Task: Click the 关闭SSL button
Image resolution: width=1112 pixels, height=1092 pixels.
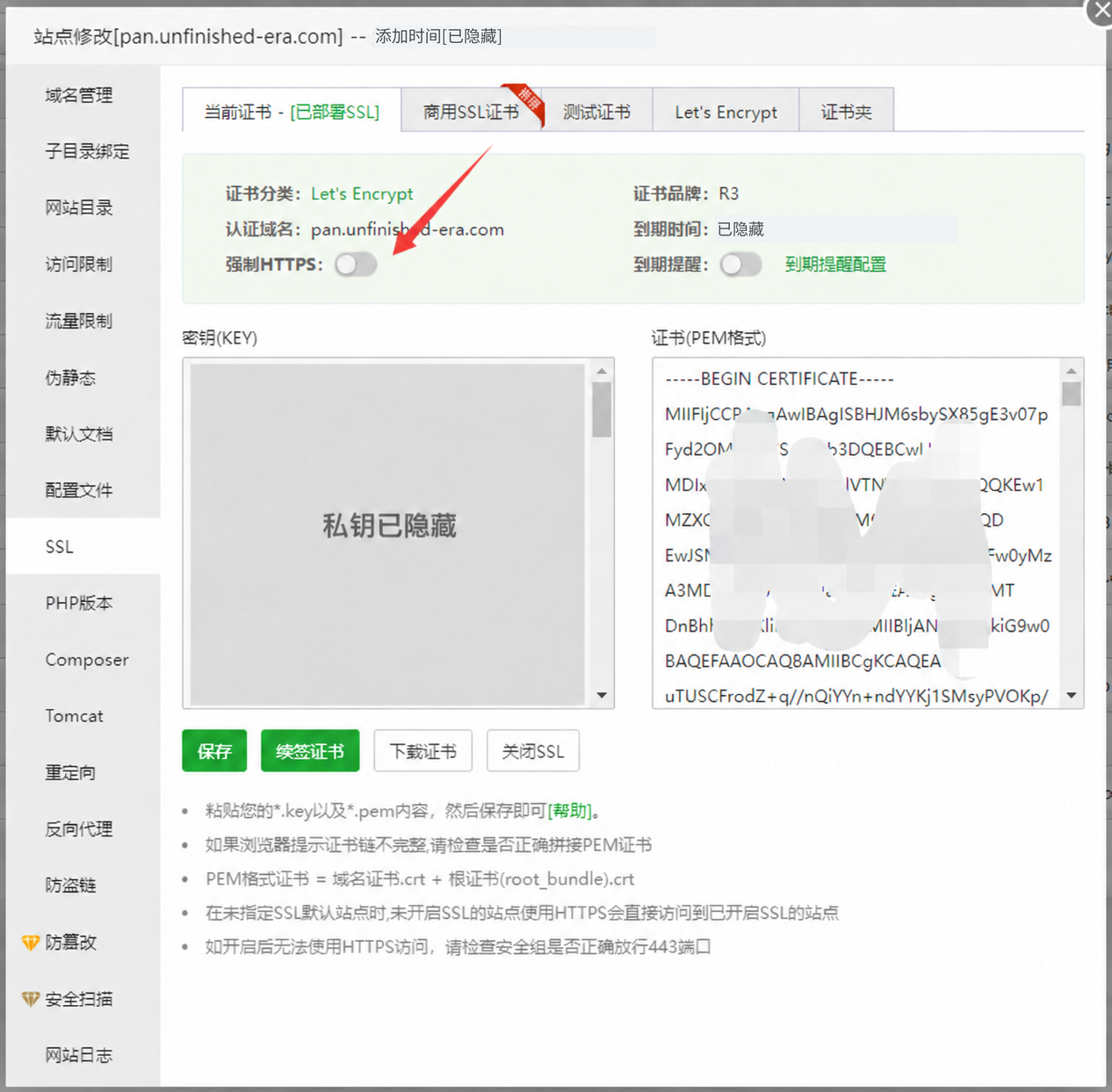Action: click(x=533, y=751)
